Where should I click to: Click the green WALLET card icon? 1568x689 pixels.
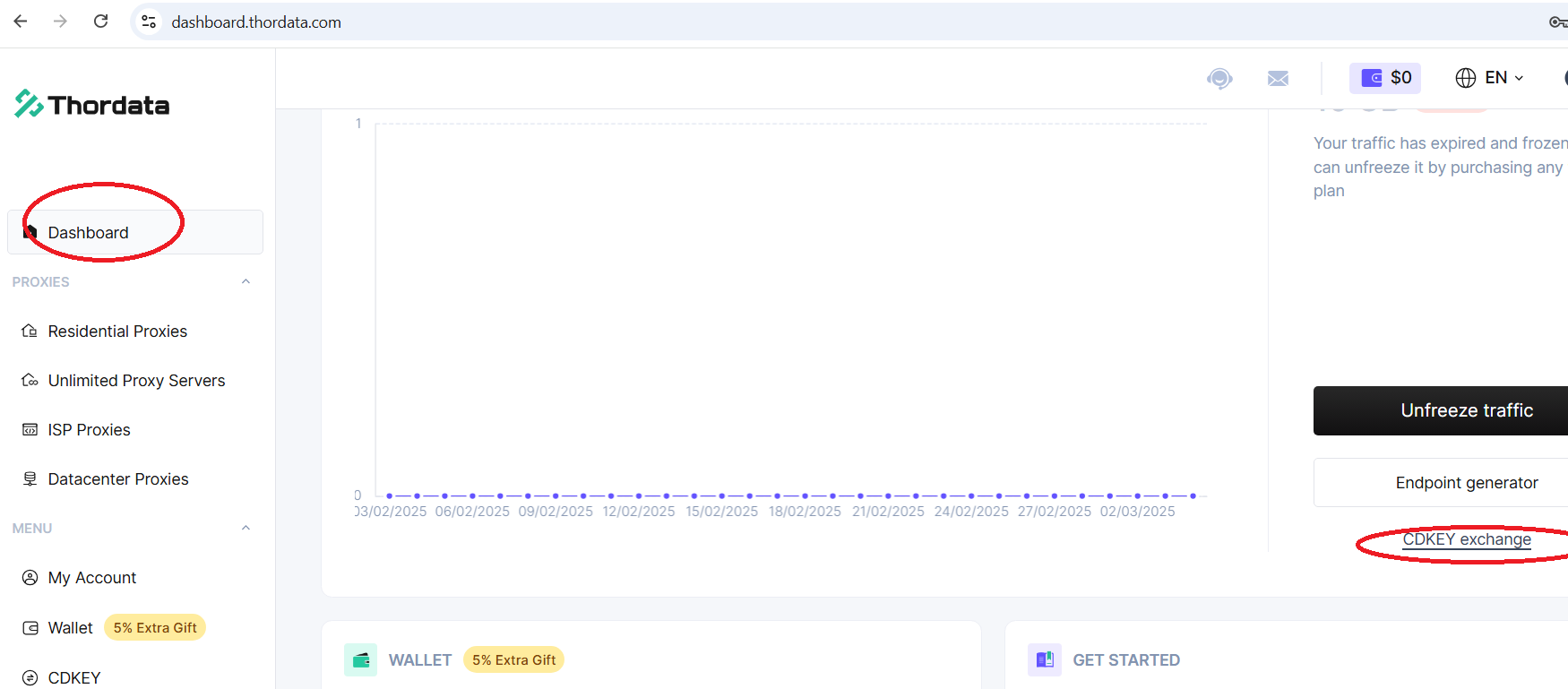pyautogui.click(x=361, y=660)
